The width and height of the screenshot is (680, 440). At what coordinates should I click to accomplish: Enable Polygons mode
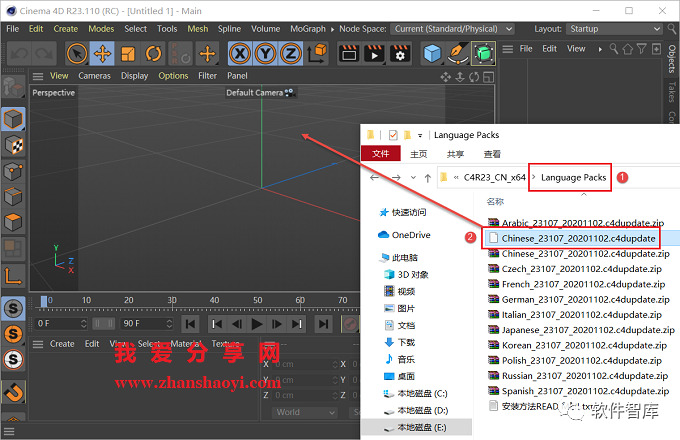(x=13, y=222)
